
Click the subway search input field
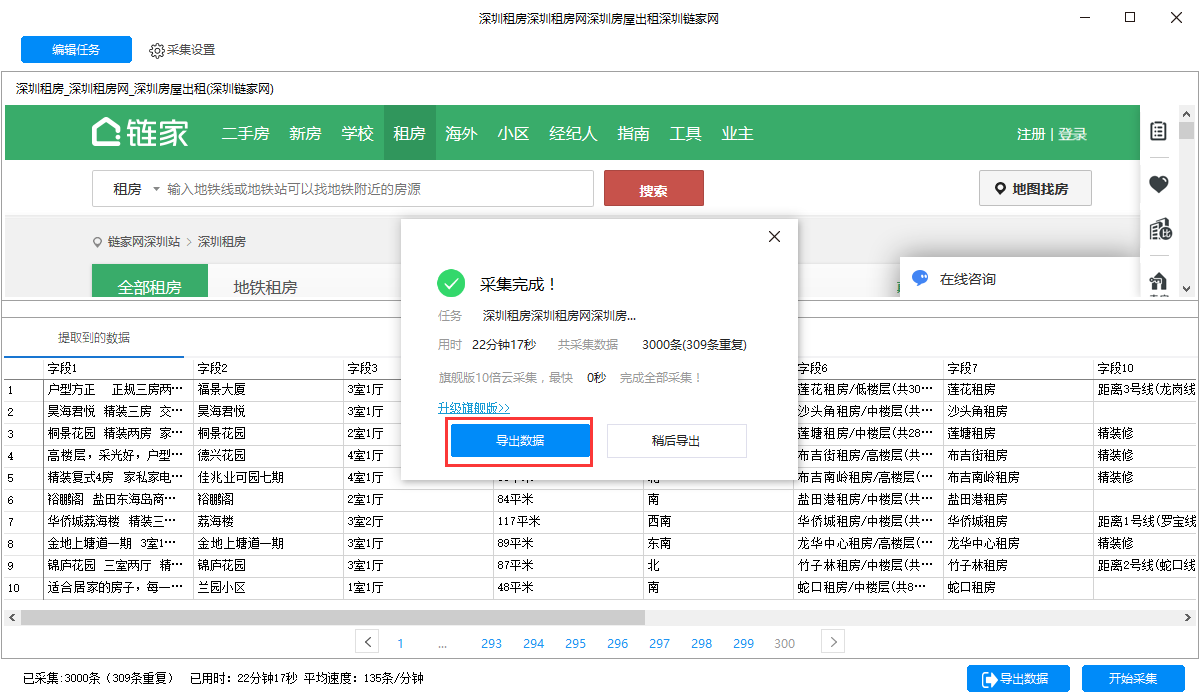[378, 189]
